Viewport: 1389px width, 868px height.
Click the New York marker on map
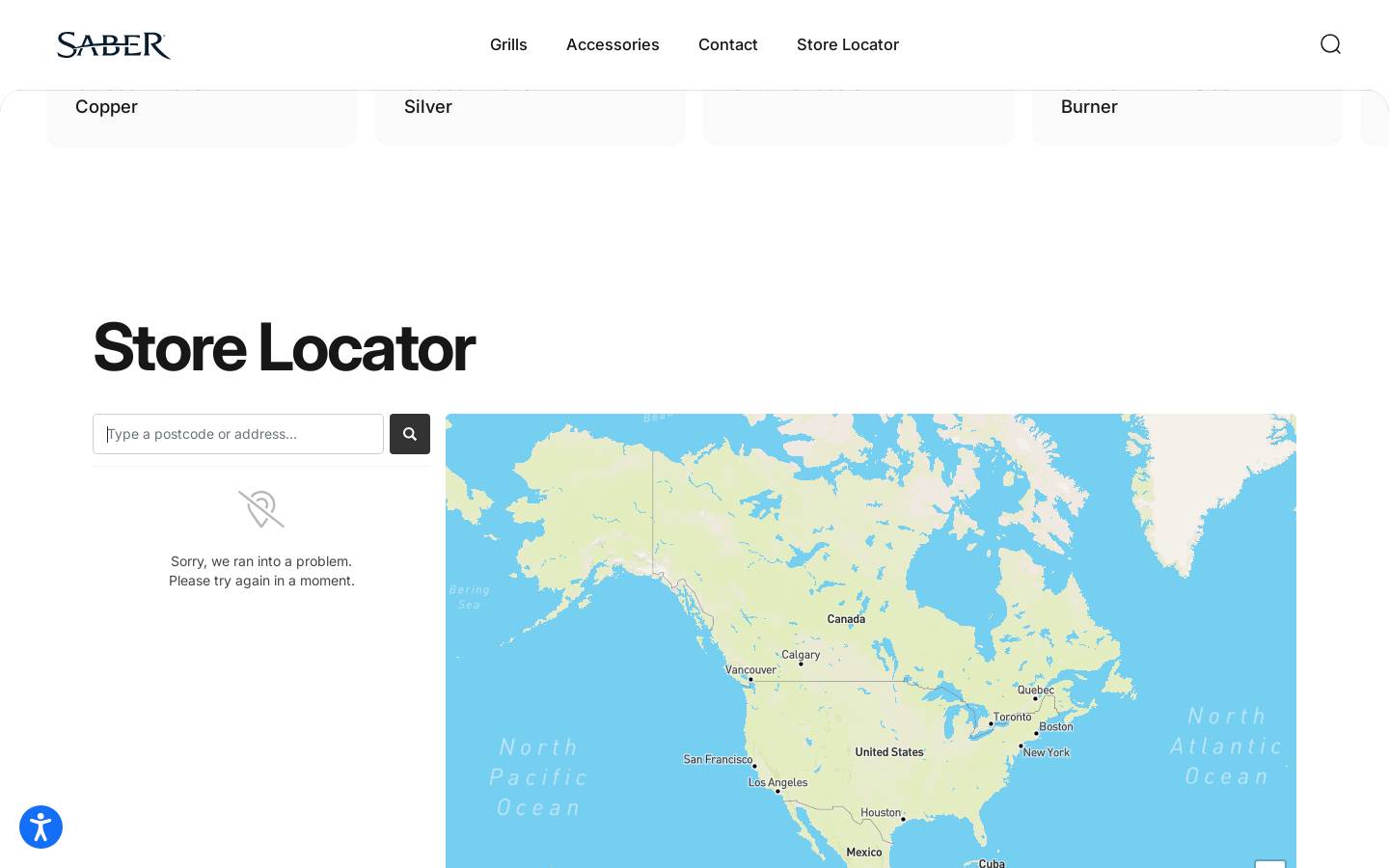point(1021,746)
